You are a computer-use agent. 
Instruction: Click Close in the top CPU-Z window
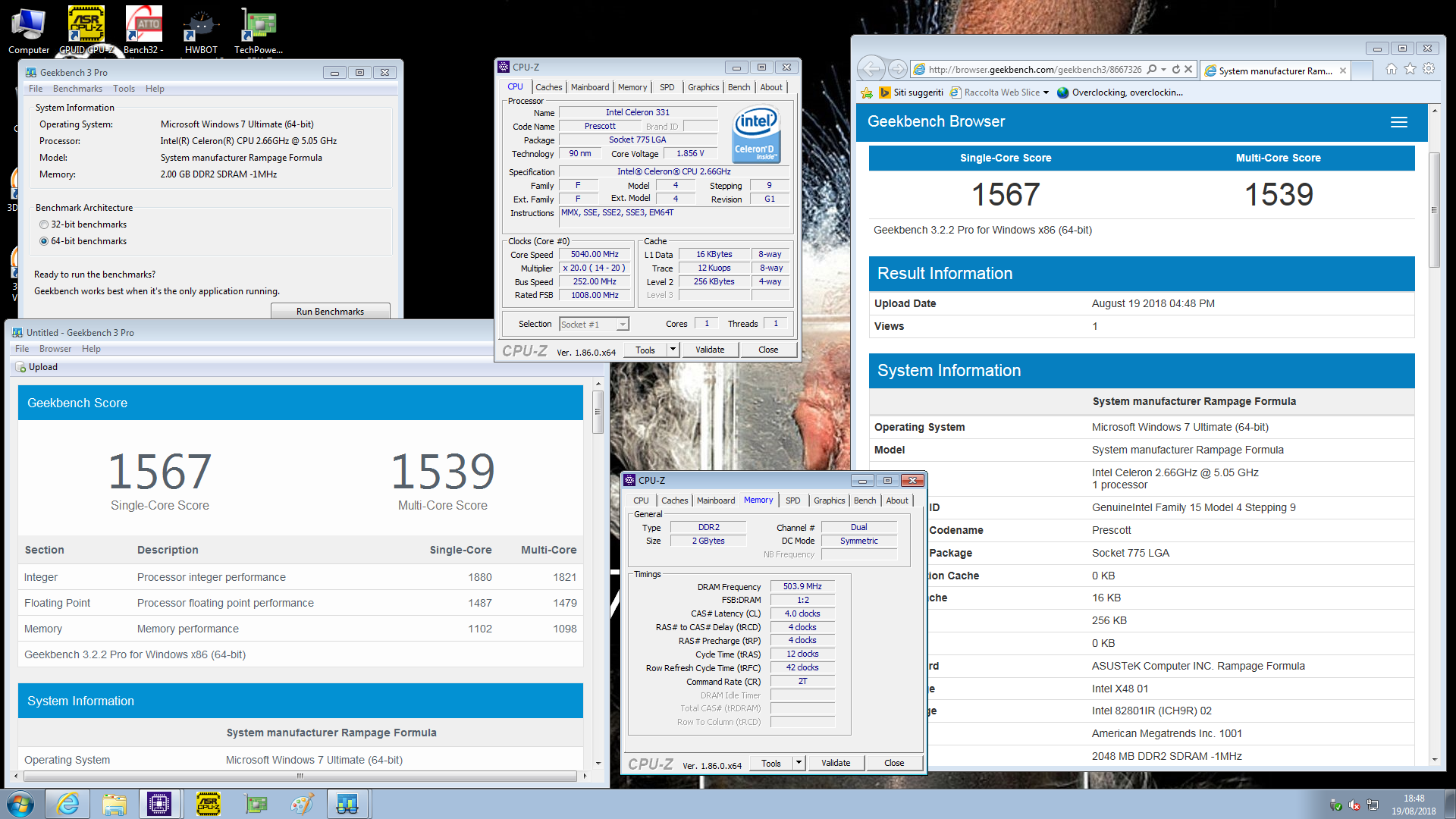tap(768, 350)
